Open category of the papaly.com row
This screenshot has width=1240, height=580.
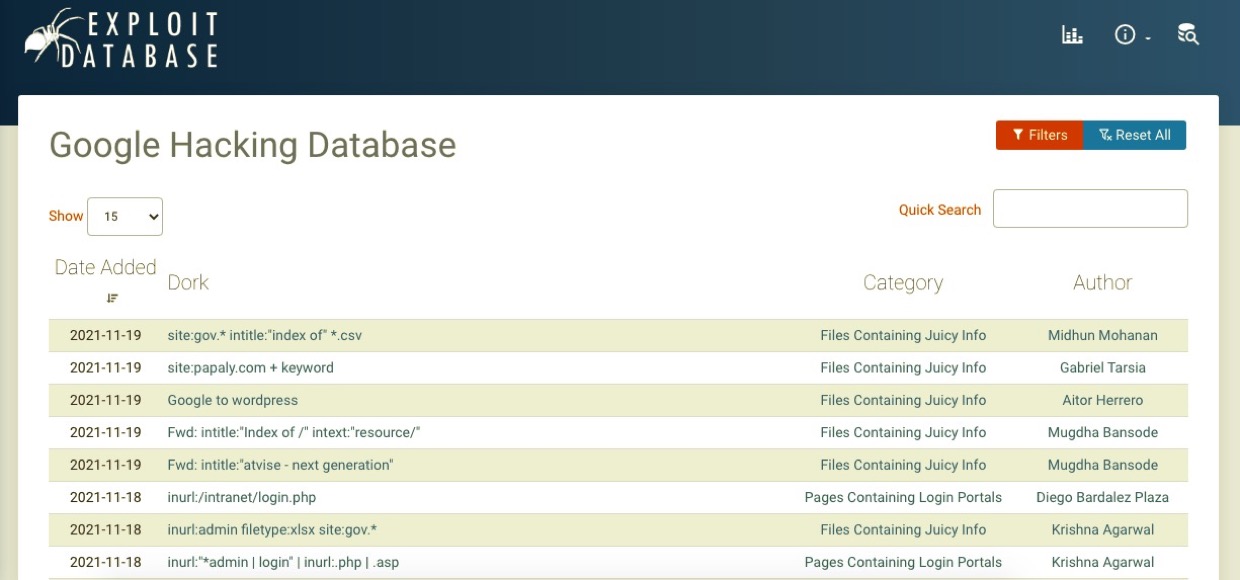click(x=903, y=367)
